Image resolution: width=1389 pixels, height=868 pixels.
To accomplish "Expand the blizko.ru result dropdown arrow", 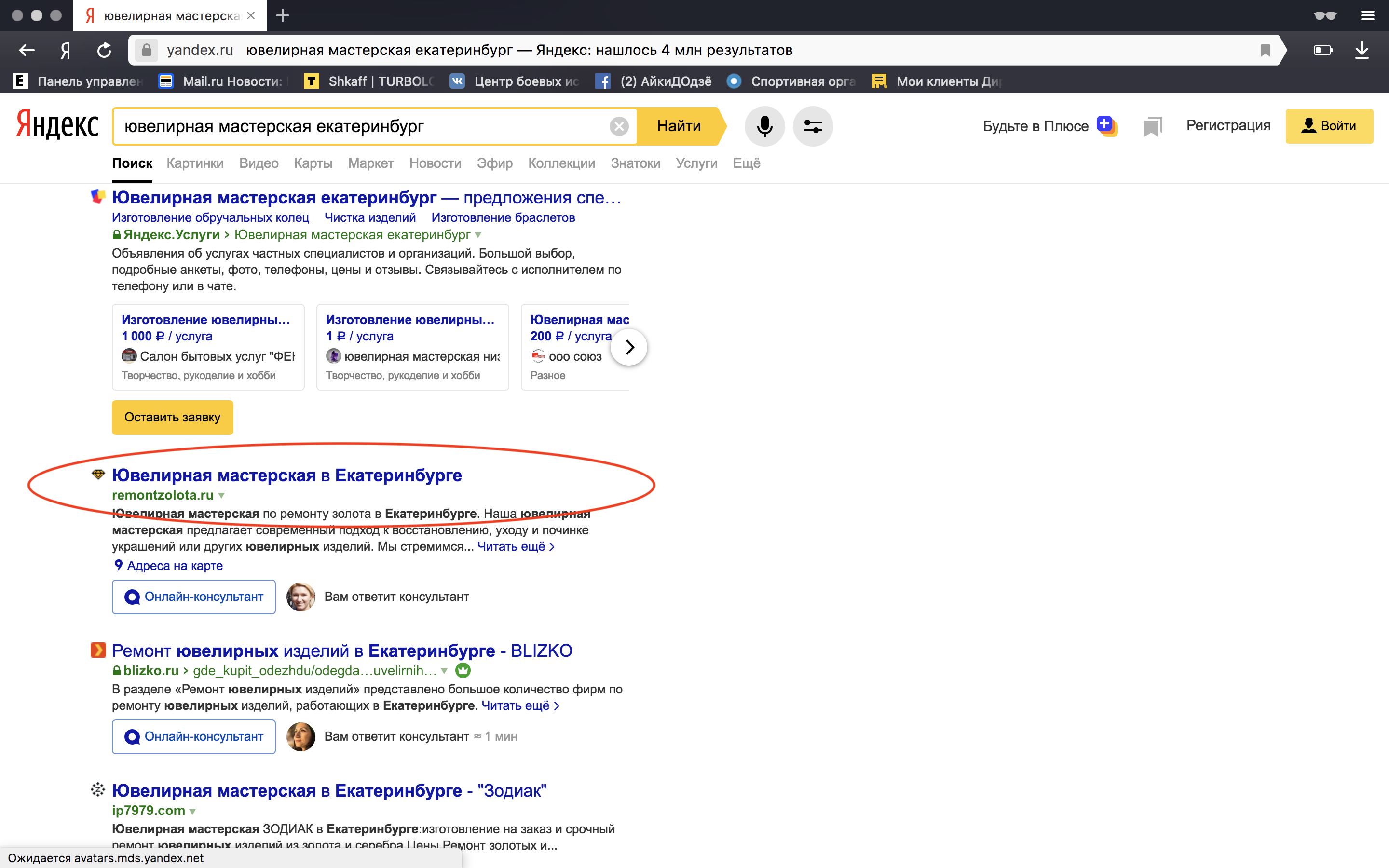I will pyautogui.click(x=444, y=670).
